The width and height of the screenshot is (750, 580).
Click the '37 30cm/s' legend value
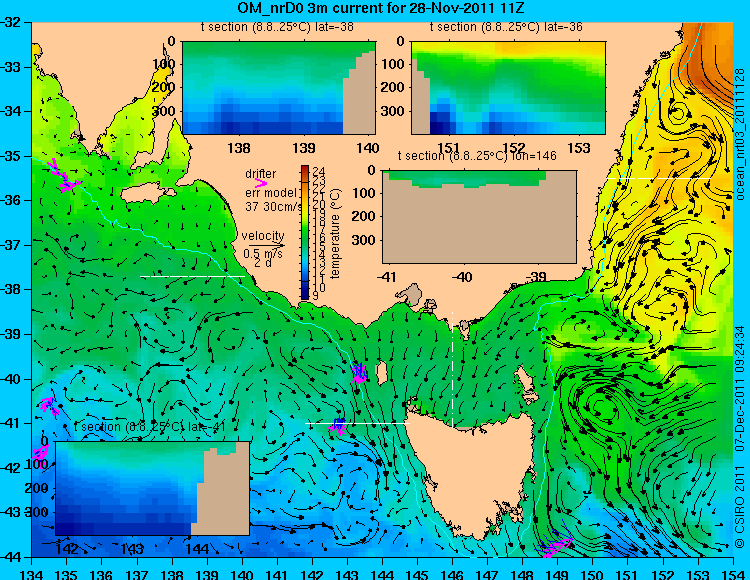coord(274,207)
